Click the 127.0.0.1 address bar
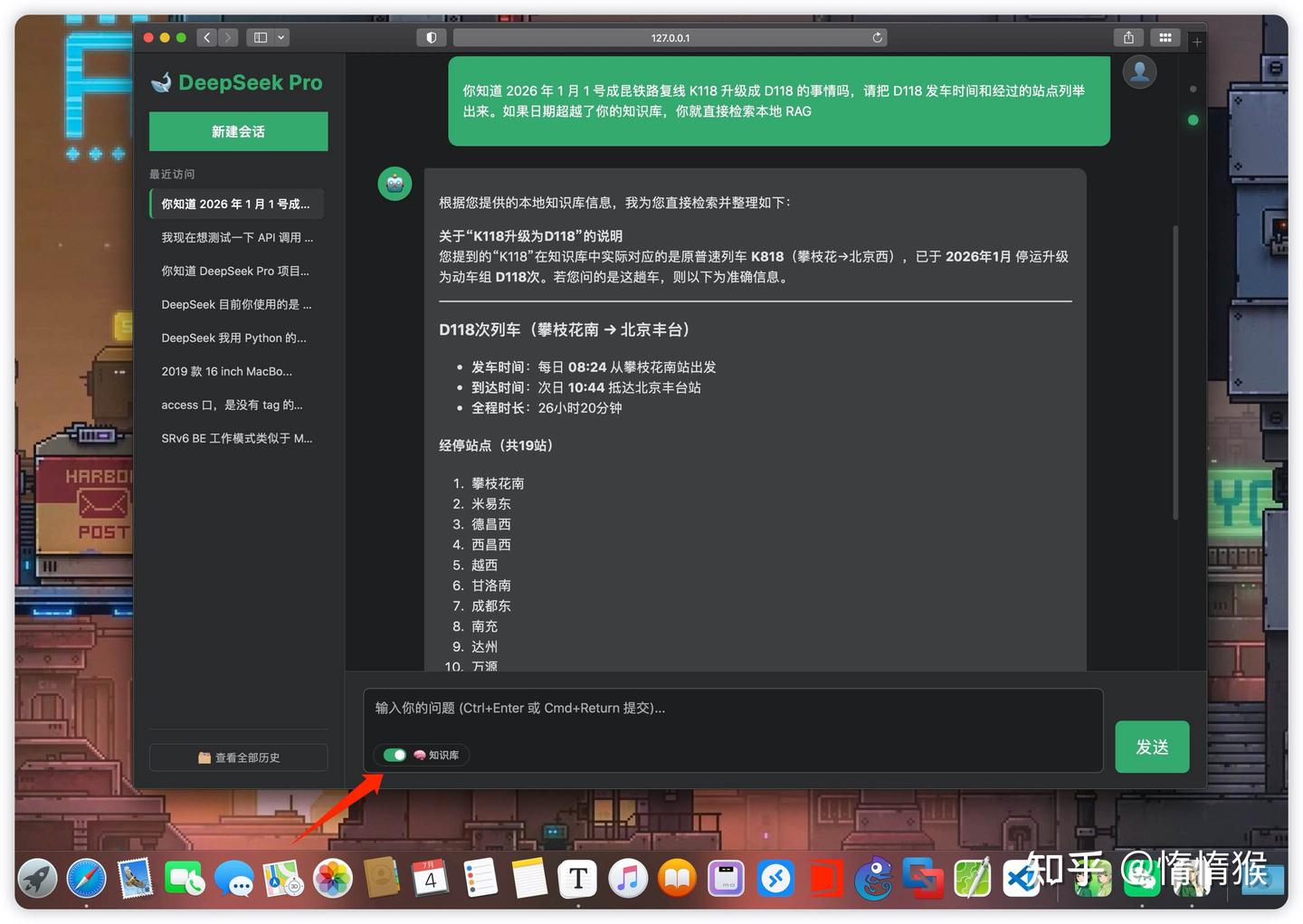Image resolution: width=1303 pixels, height=924 pixels. click(670, 37)
